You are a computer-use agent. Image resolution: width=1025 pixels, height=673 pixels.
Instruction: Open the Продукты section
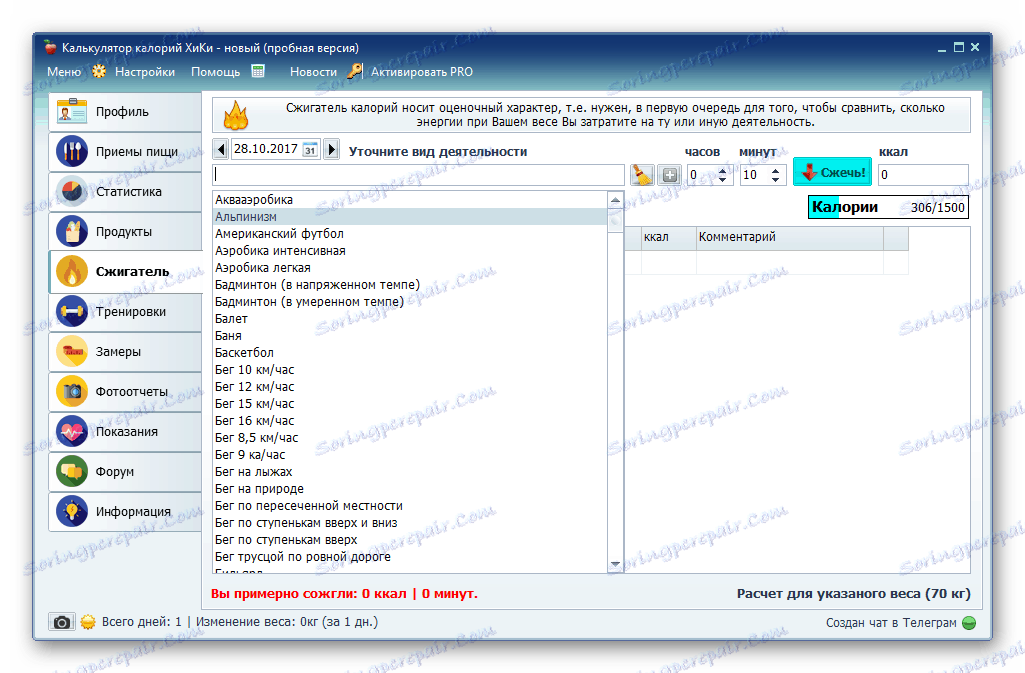pos(126,232)
